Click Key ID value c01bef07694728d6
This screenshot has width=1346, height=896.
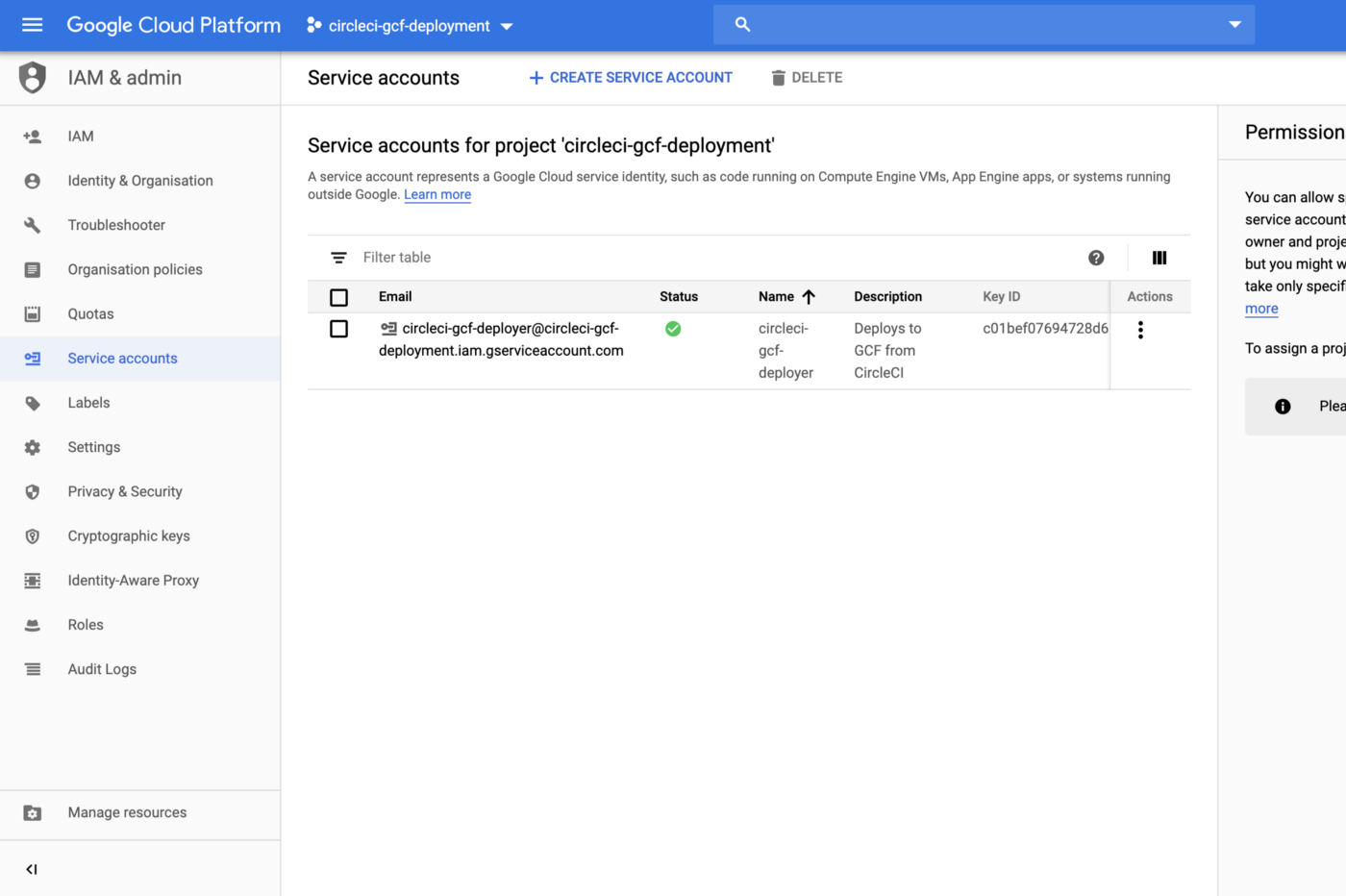click(x=1045, y=329)
